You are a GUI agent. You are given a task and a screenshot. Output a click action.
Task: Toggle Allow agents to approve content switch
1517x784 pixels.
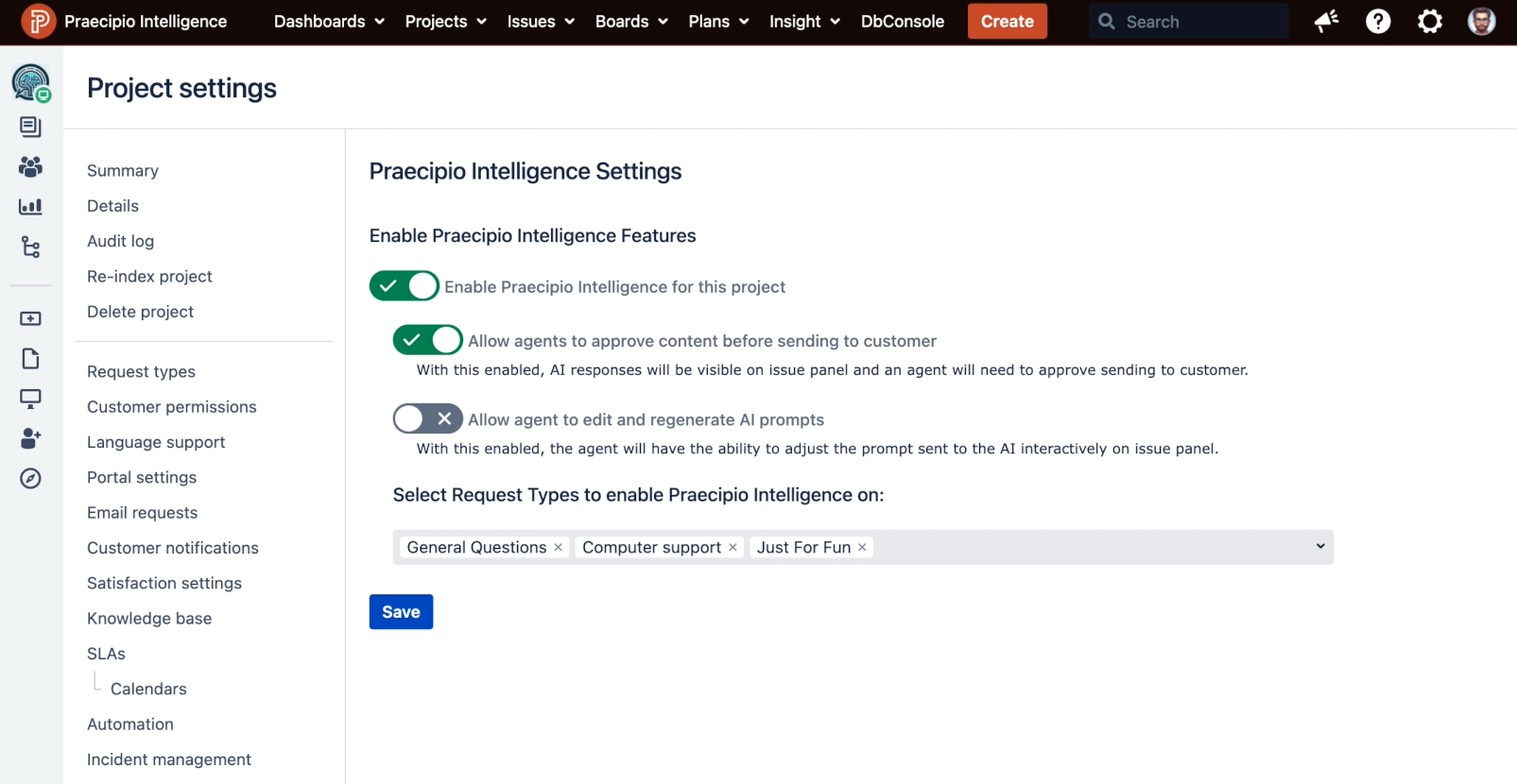[x=427, y=340]
